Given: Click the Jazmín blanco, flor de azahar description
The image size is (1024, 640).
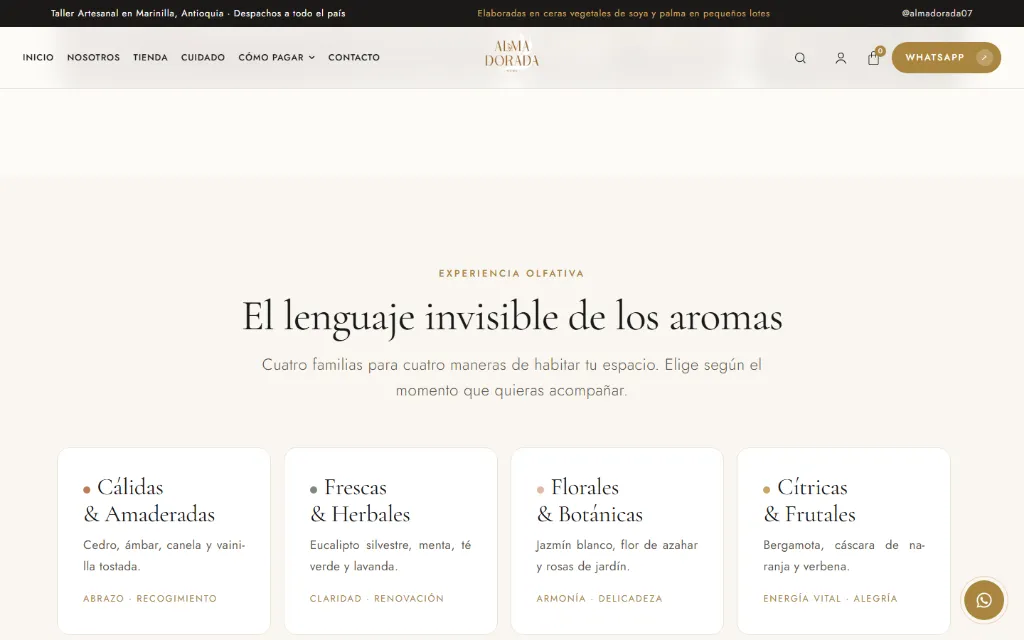Looking at the screenshot, I should click(x=616, y=555).
